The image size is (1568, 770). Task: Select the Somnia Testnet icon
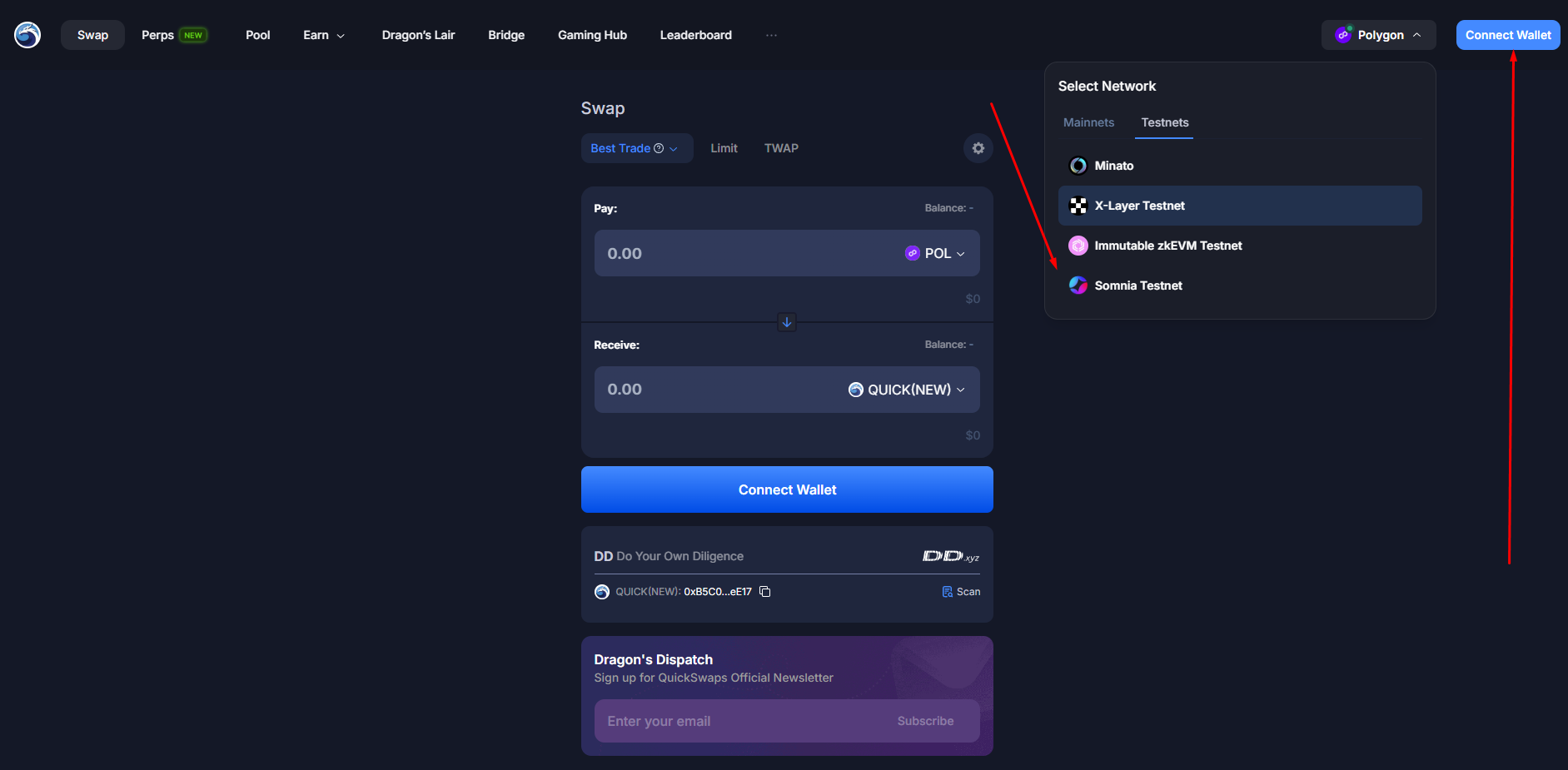[x=1078, y=286]
